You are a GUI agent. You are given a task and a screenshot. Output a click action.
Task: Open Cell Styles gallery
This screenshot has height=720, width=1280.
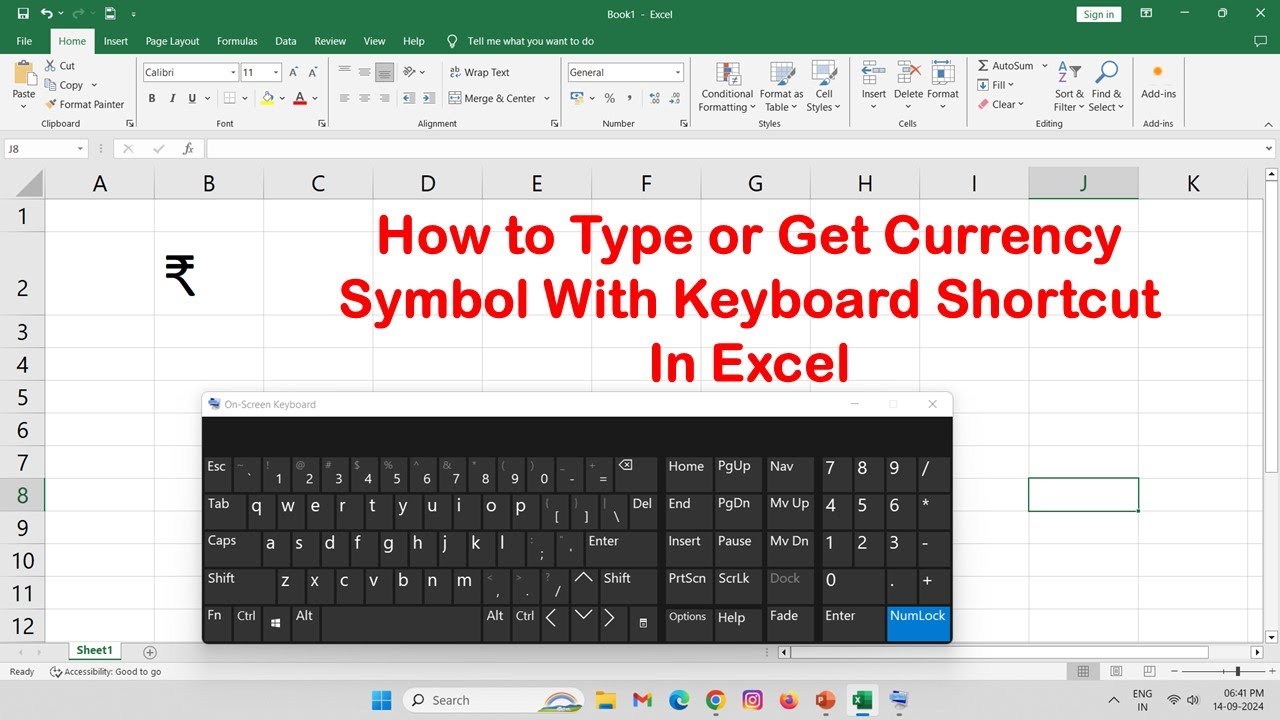tap(824, 87)
